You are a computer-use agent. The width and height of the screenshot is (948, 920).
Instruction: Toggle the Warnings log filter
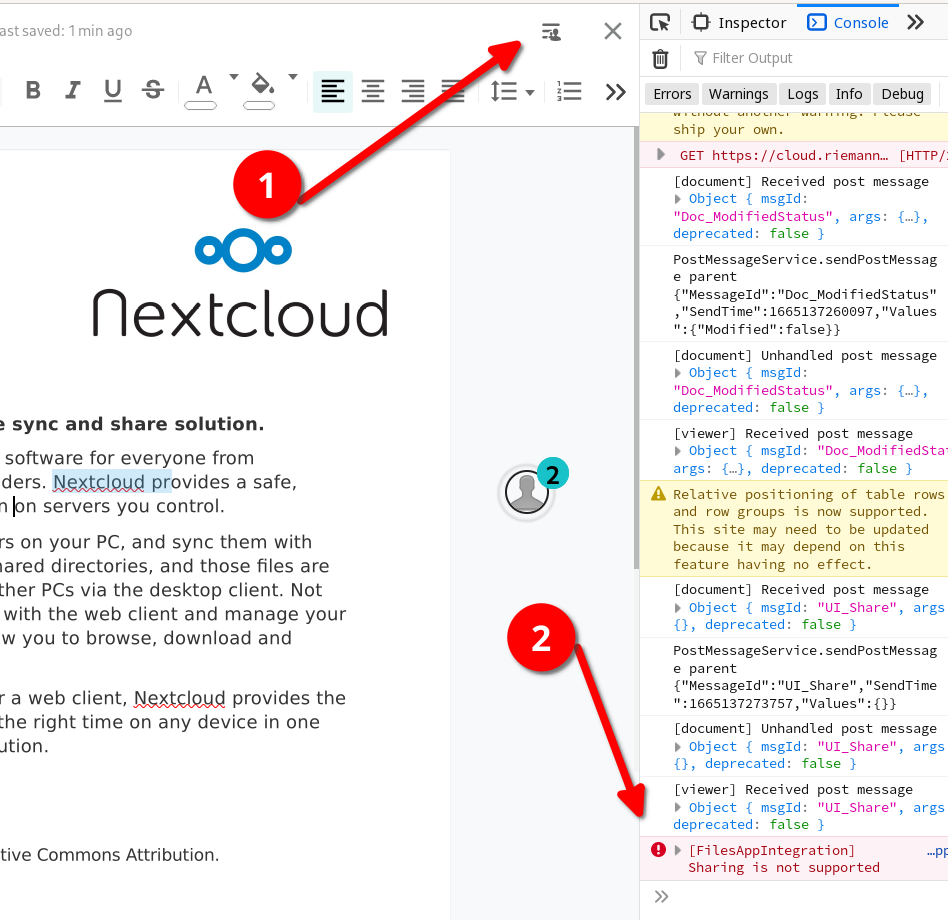point(738,93)
